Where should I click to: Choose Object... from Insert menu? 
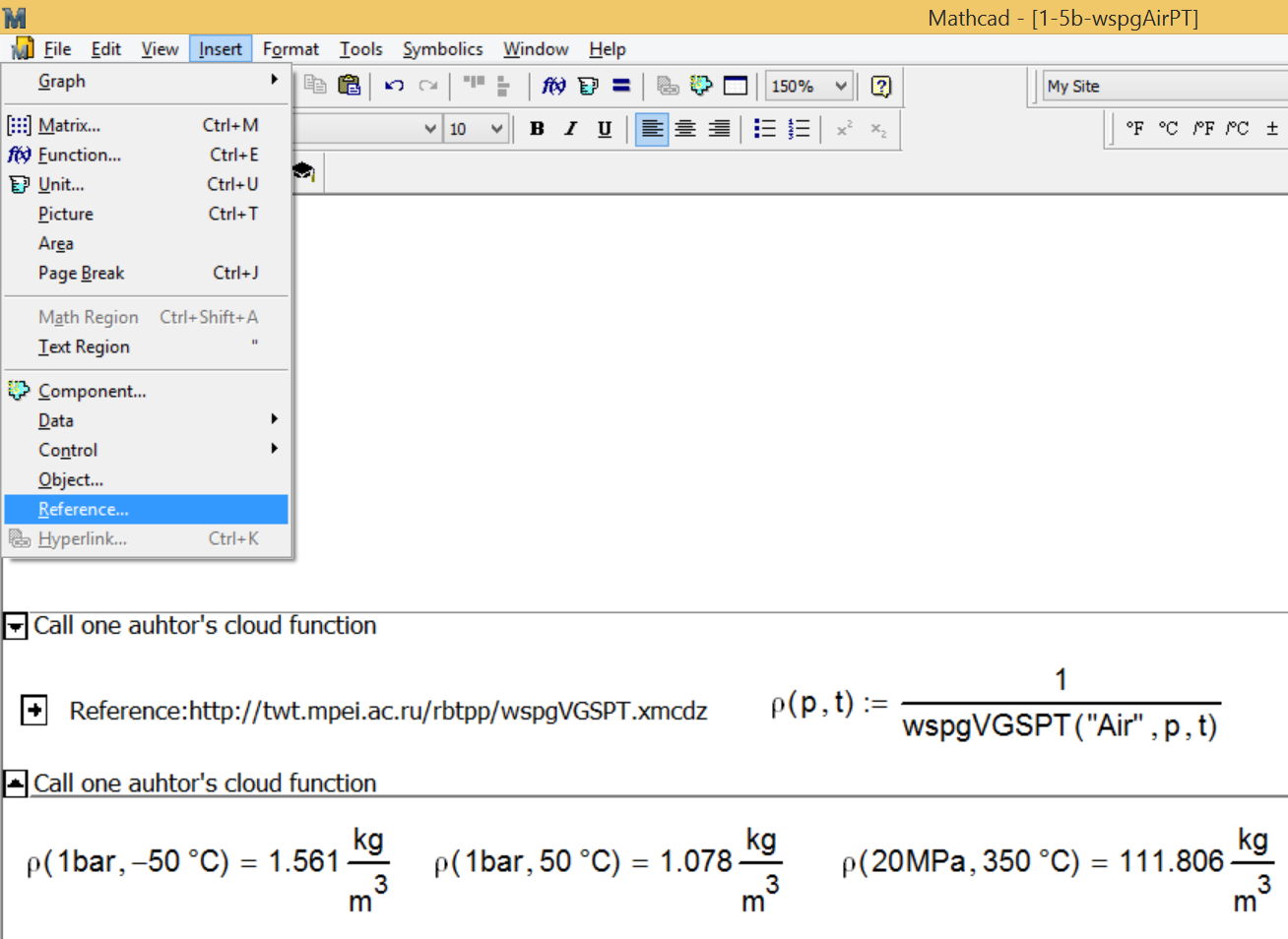pos(146,479)
